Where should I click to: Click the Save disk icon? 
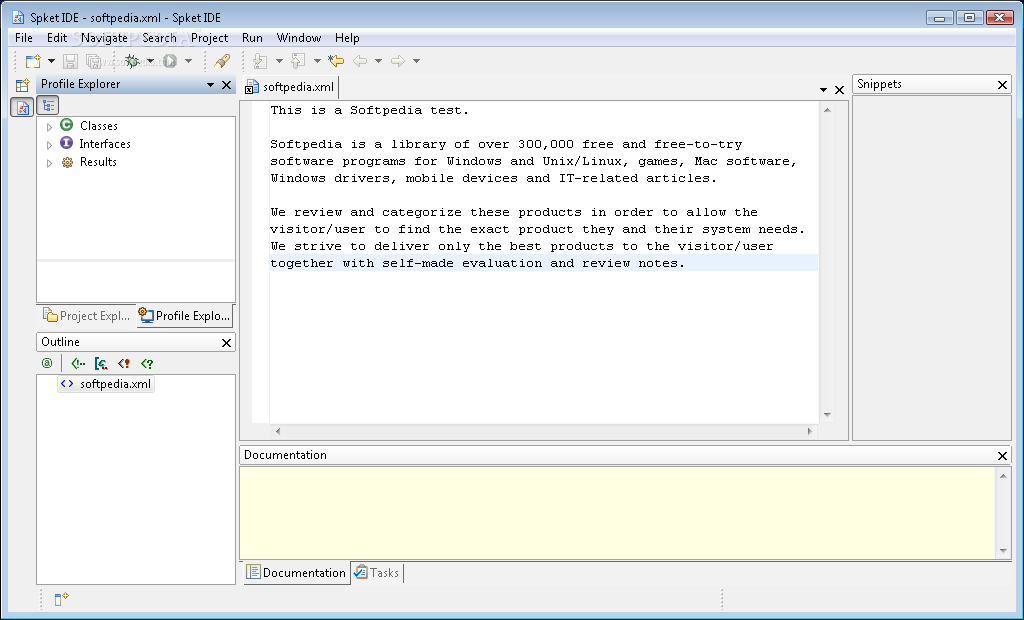pos(70,61)
